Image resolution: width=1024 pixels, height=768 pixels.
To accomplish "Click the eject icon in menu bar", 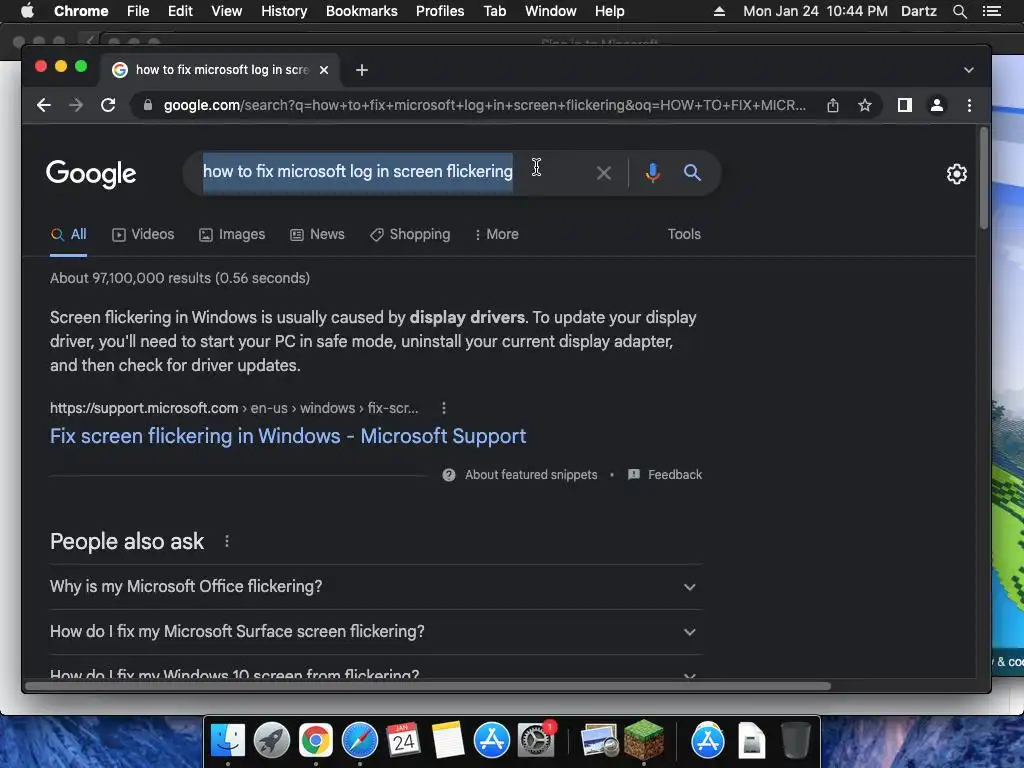I will click(x=719, y=11).
